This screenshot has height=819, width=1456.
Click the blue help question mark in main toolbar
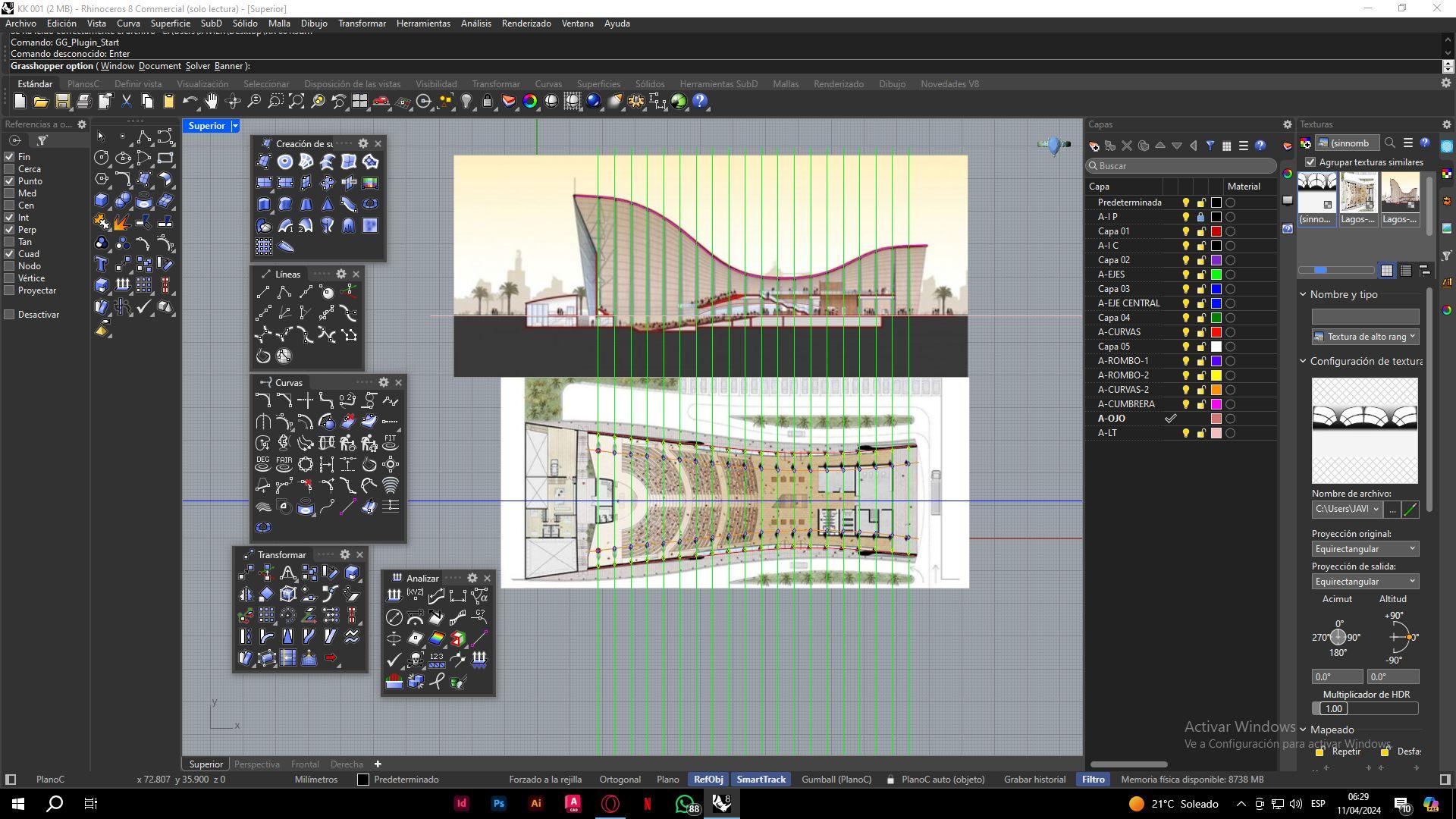(x=700, y=101)
